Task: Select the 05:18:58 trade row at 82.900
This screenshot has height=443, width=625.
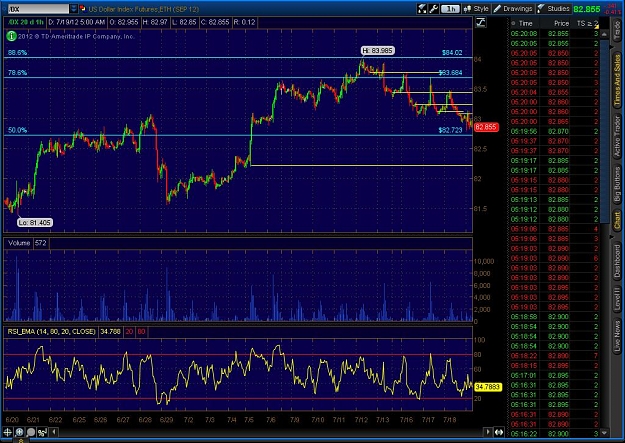Action: click(554, 317)
